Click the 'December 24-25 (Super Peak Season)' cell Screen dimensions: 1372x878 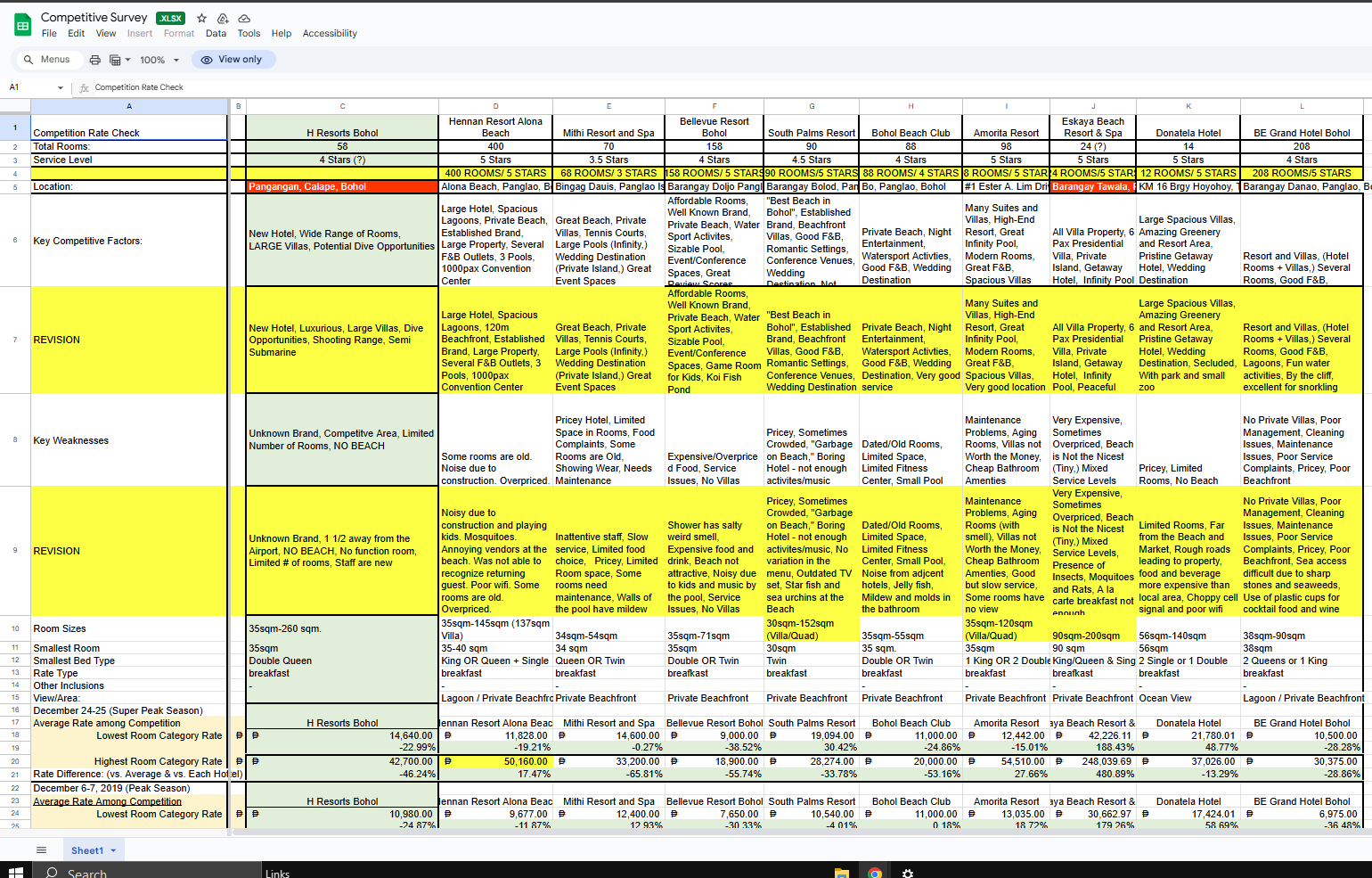pyautogui.click(x=129, y=710)
